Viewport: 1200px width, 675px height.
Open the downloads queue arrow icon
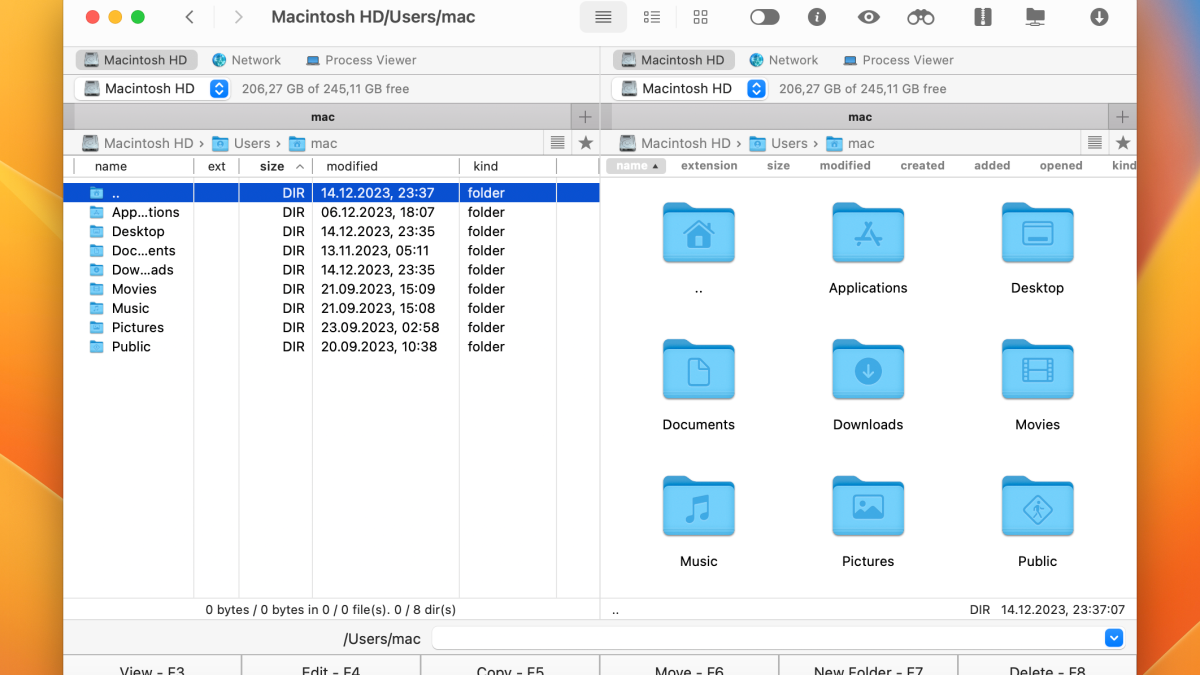coord(1099,17)
